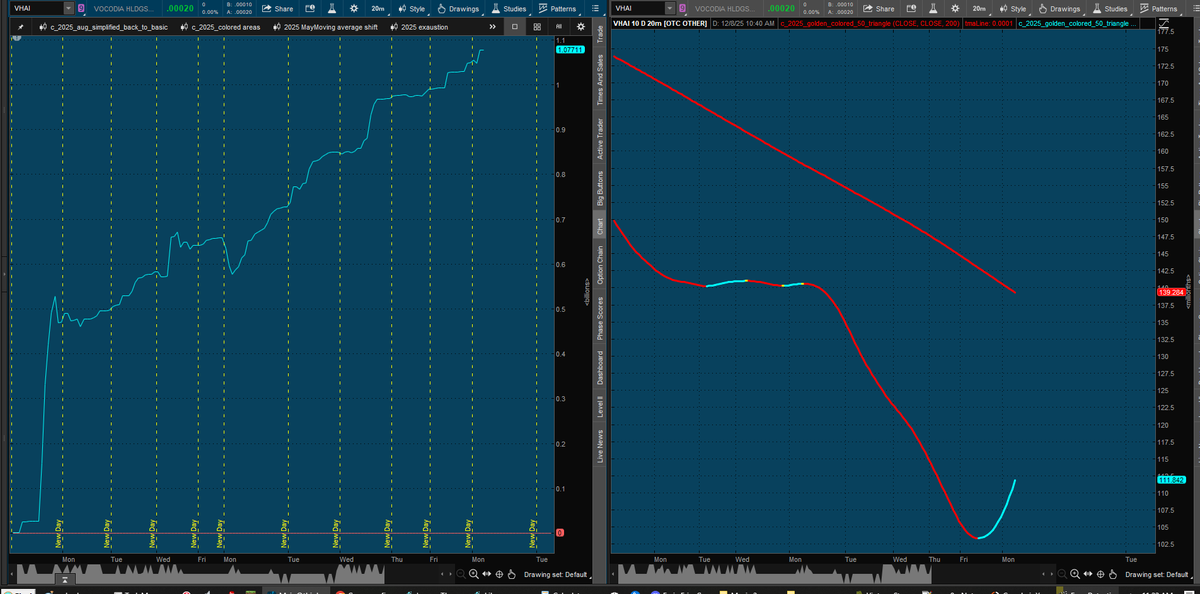Select the 2025 exaustion study set
1200x594 pixels.
coord(418,27)
